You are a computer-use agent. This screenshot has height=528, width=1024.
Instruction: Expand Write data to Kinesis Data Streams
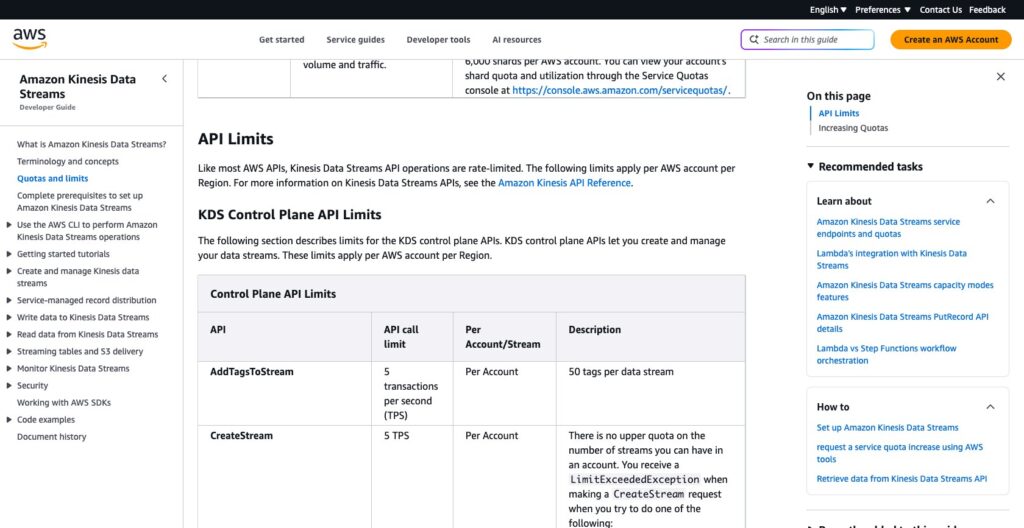[x=9, y=318]
